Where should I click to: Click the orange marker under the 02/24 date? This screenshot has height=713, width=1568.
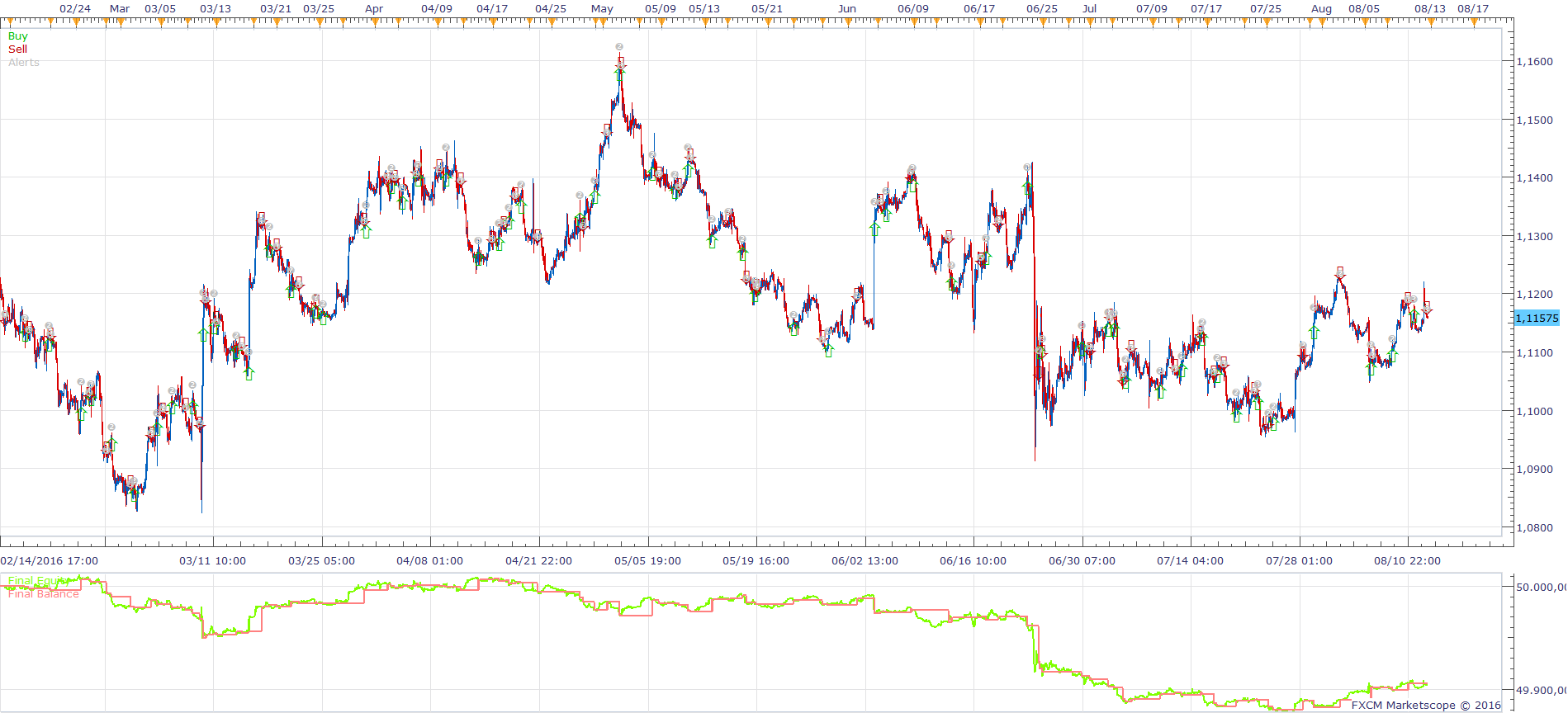tap(76, 22)
